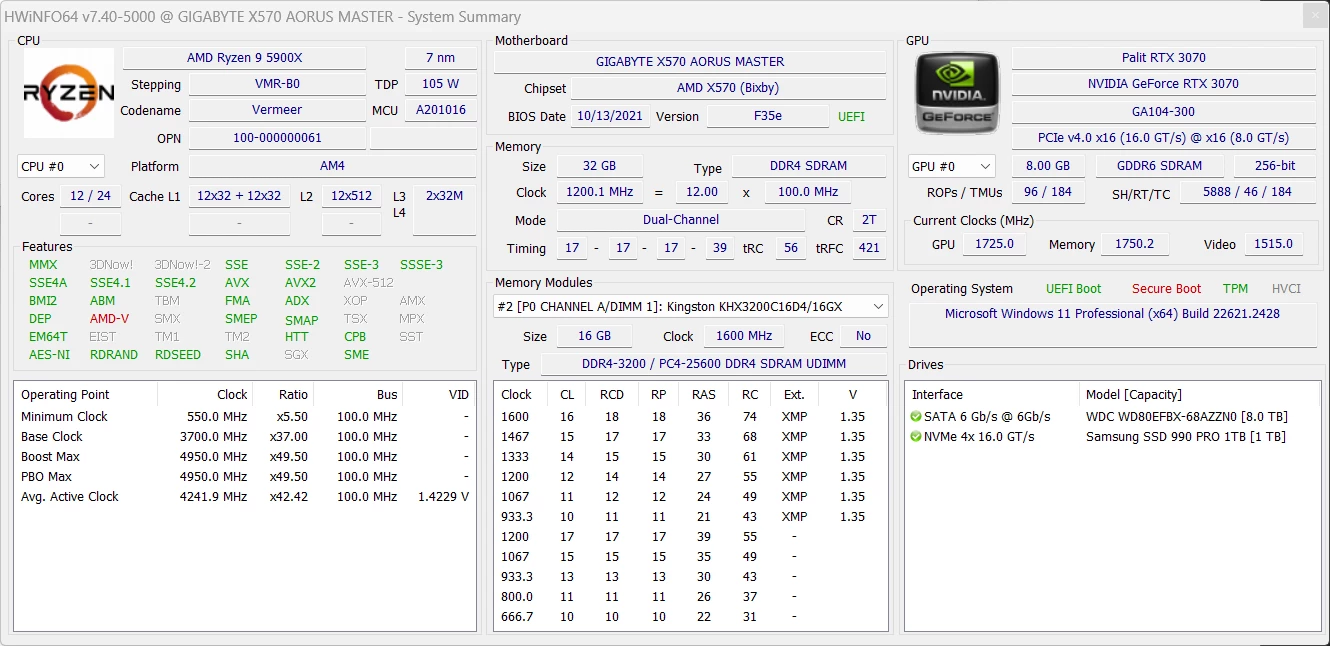Click the tRFC 421 value
Screen dimensions: 1330x646
[869, 248]
